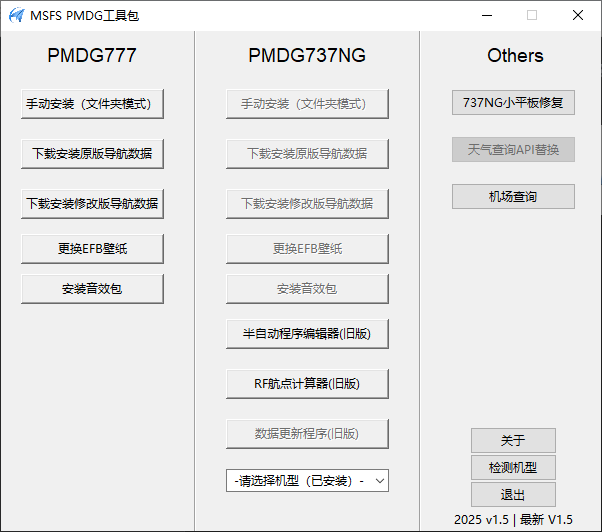Expand the 请选择机型（已安装） dropdown
Screen dimensions: 602x532
pyautogui.click(x=307, y=481)
